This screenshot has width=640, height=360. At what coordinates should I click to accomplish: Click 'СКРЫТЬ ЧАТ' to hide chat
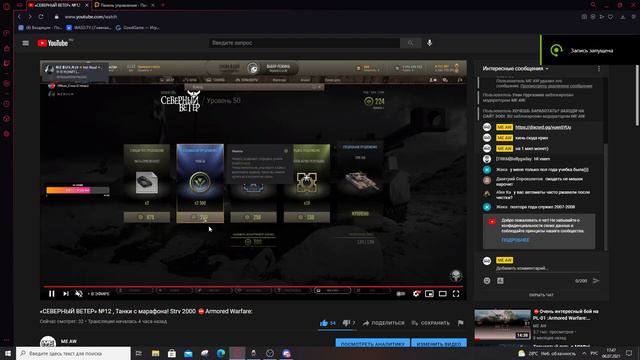click(541, 295)
